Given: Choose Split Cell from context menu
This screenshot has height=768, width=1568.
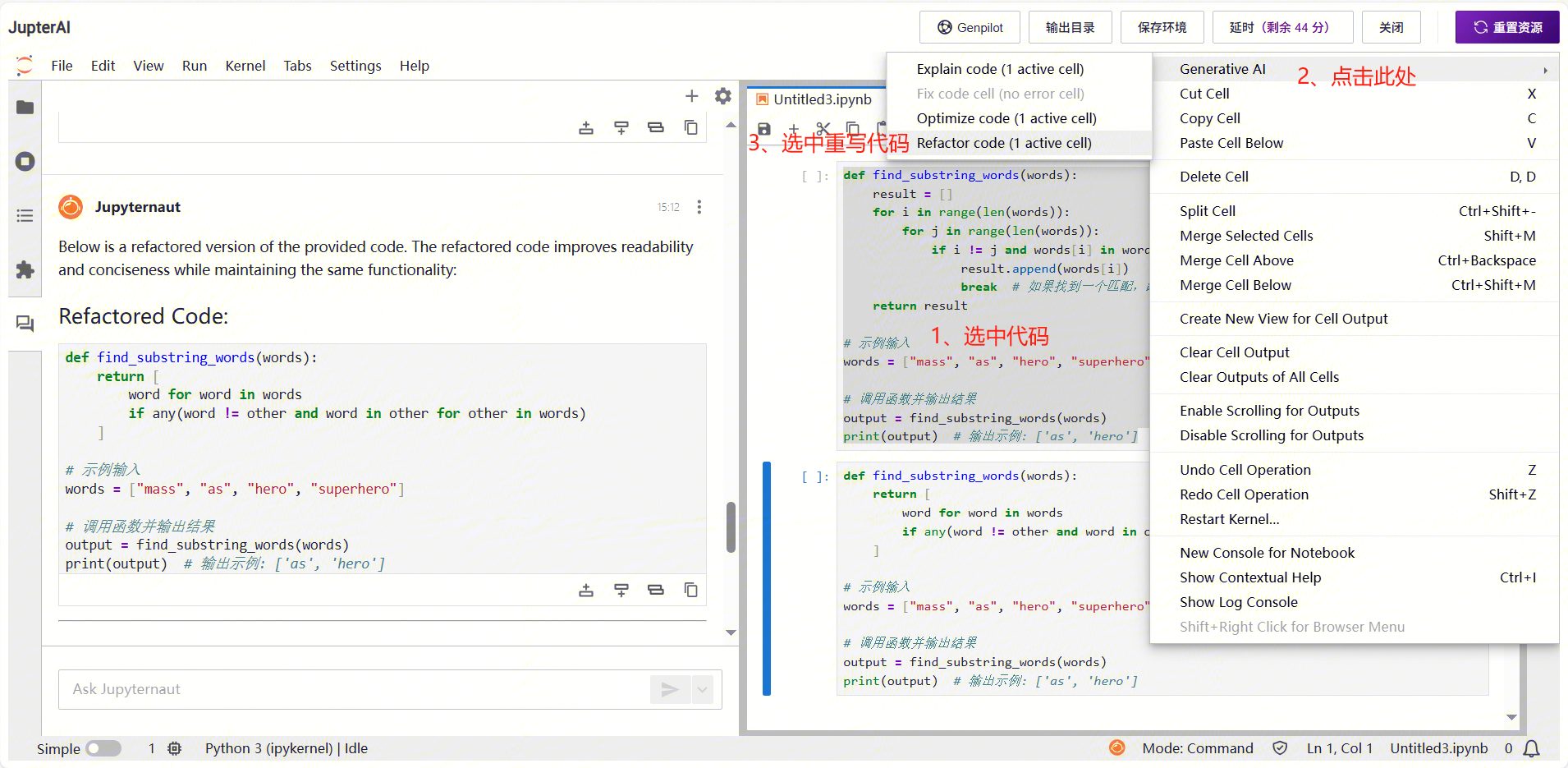Looking at the screenshot, I should pos(1355,211).
